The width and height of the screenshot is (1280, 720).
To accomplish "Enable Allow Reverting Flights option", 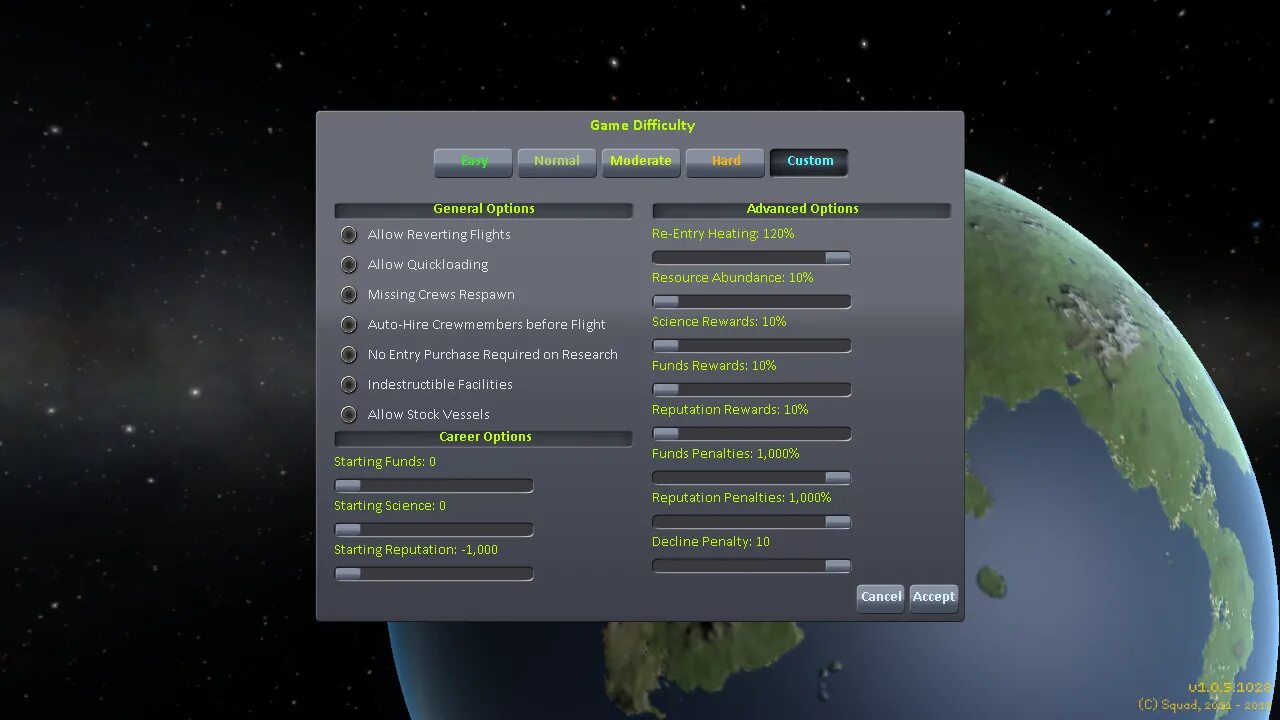I will (x=348, y=235).
